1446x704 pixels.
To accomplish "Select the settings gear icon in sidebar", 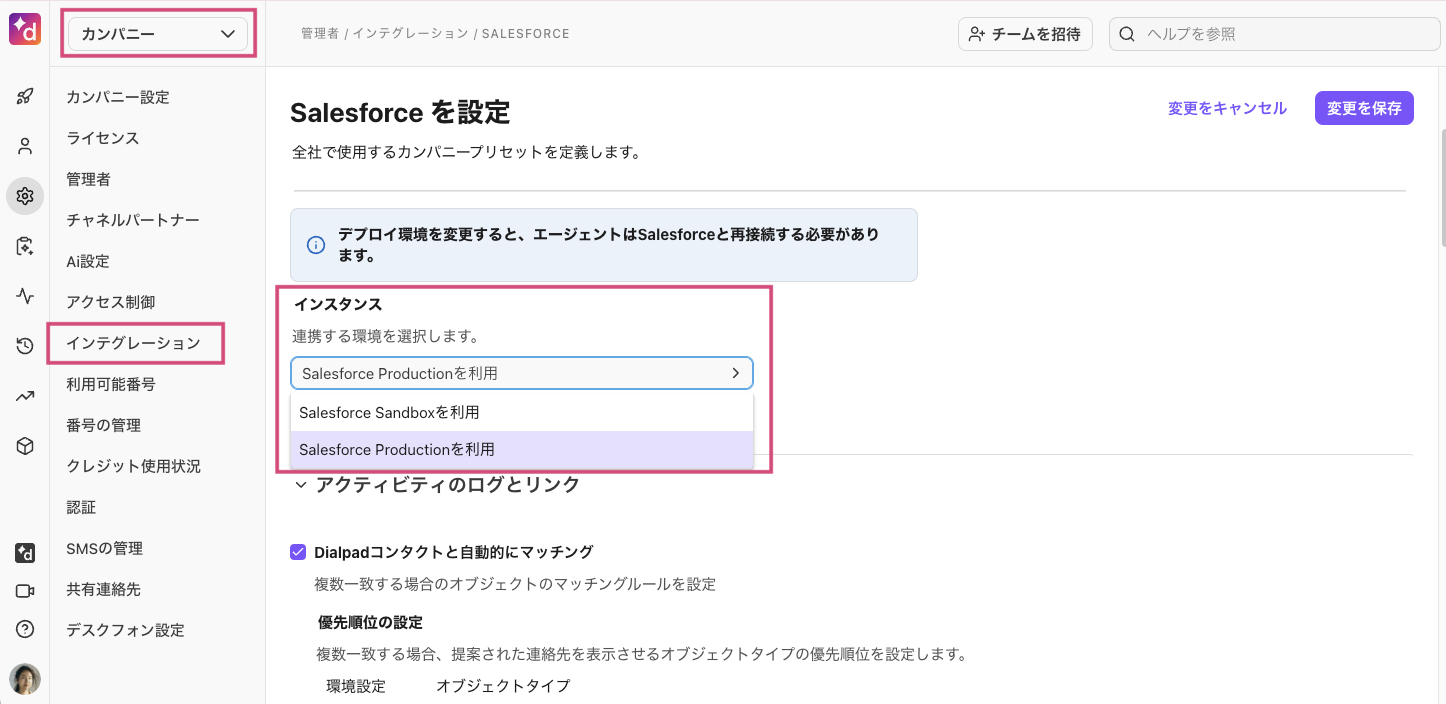I will [25, 196].
